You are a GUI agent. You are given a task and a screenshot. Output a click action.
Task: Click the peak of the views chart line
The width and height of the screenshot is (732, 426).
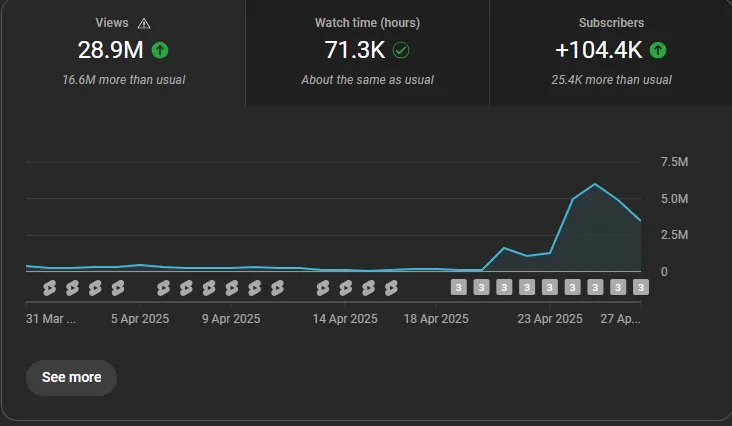[x=595, y=184]
